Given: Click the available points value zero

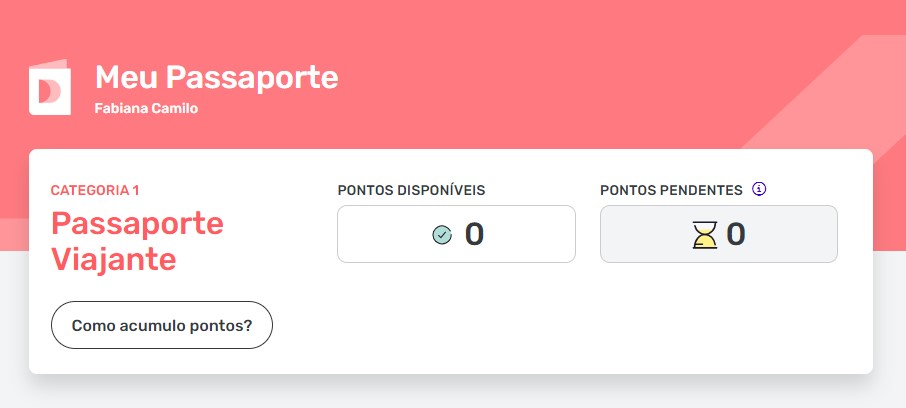Looking at the screenshot, I should coord(474,234).
